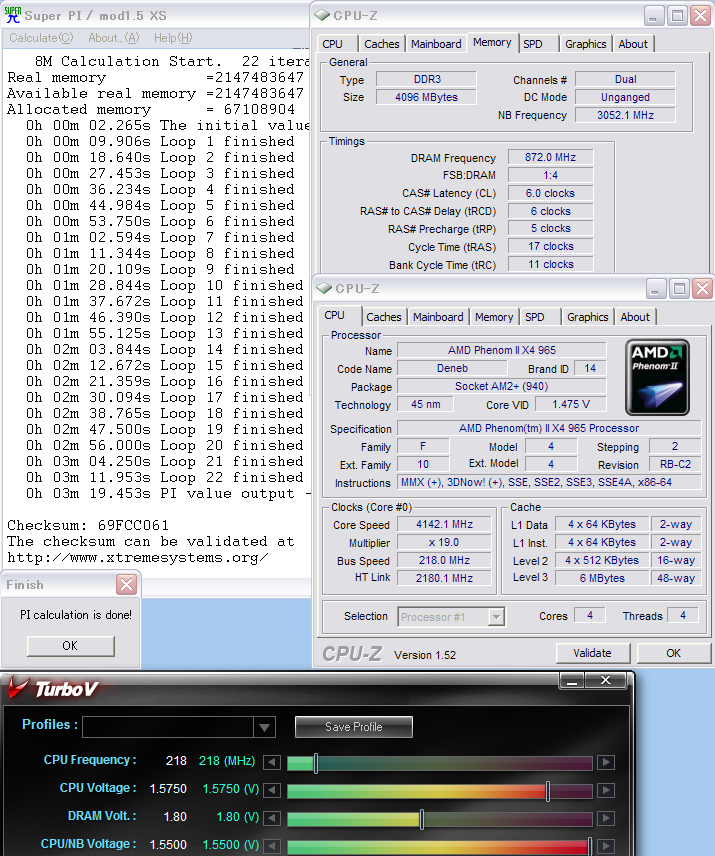Open About tab in upper CPU-Z window

(x=633, y=44)
